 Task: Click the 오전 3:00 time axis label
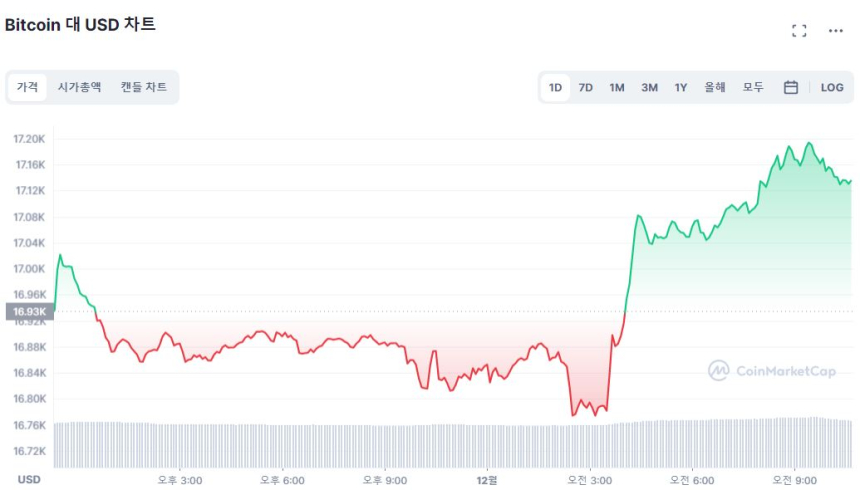(589, 480)
